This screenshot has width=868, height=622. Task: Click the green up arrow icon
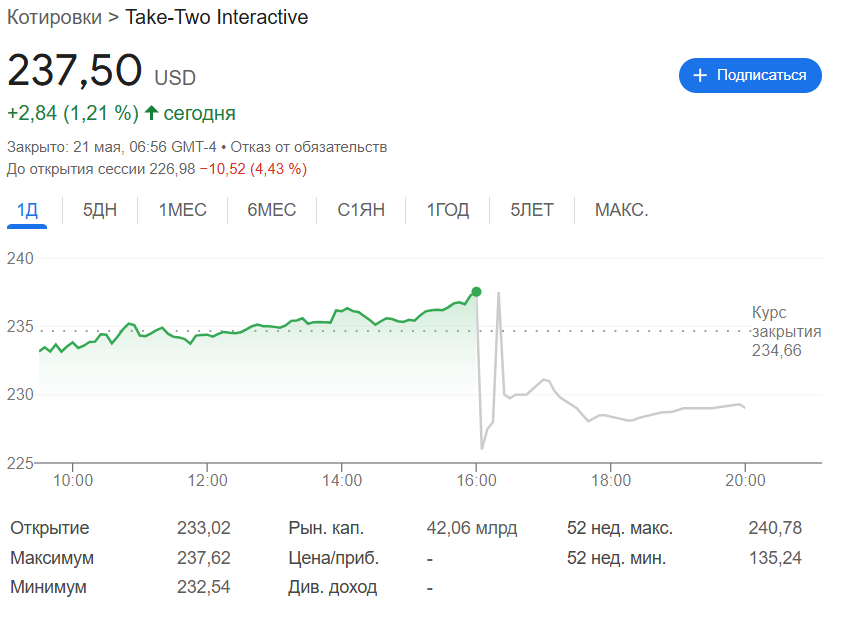tap(151, 113)
